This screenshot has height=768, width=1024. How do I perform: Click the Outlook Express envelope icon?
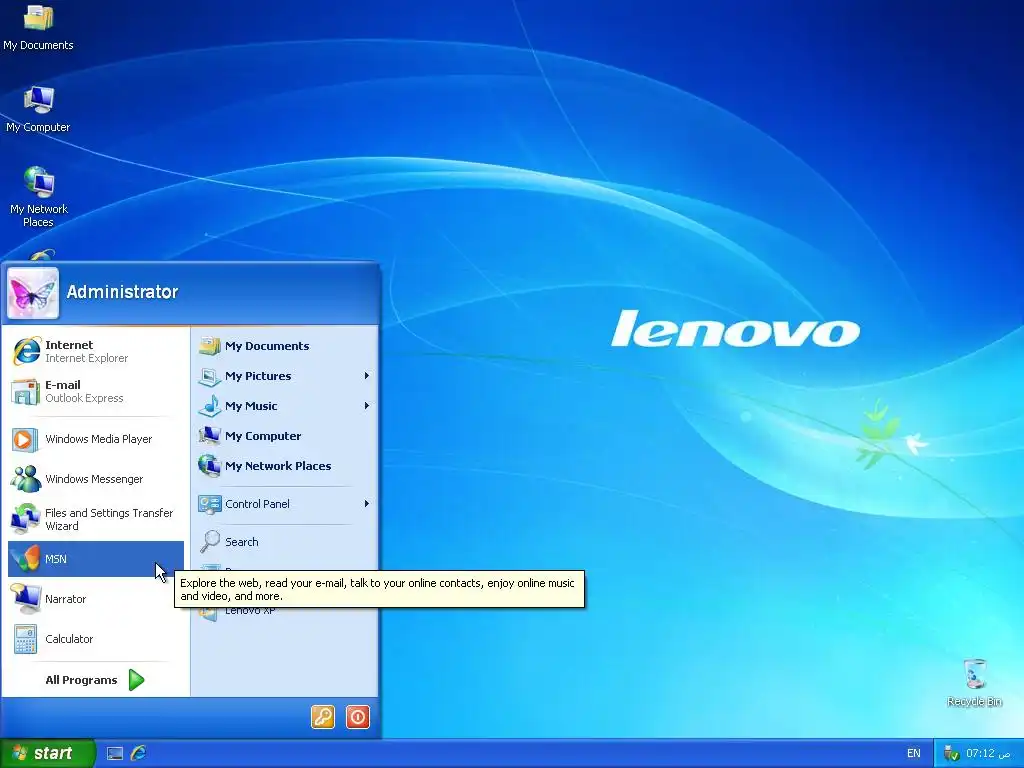pos(25,391)
